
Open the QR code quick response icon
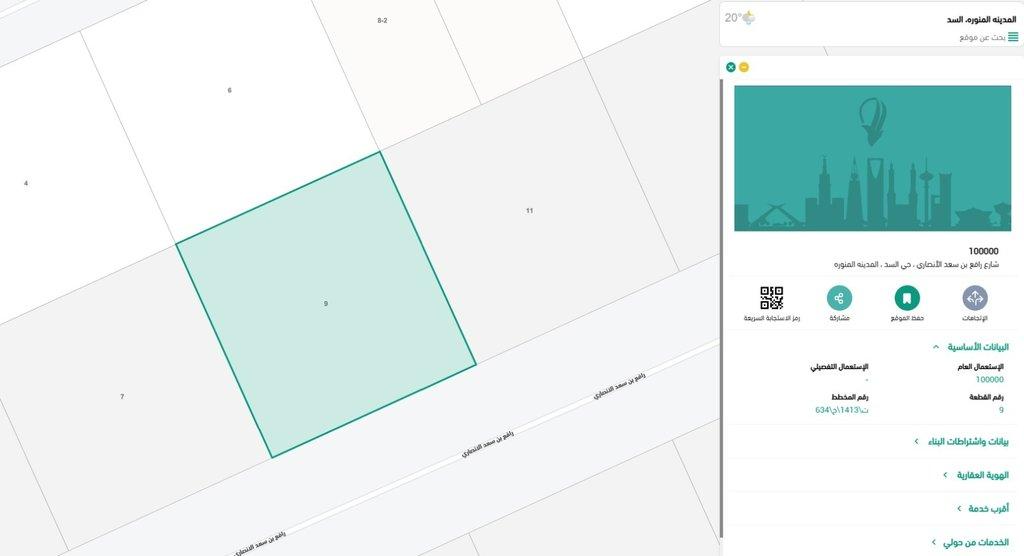771,298
